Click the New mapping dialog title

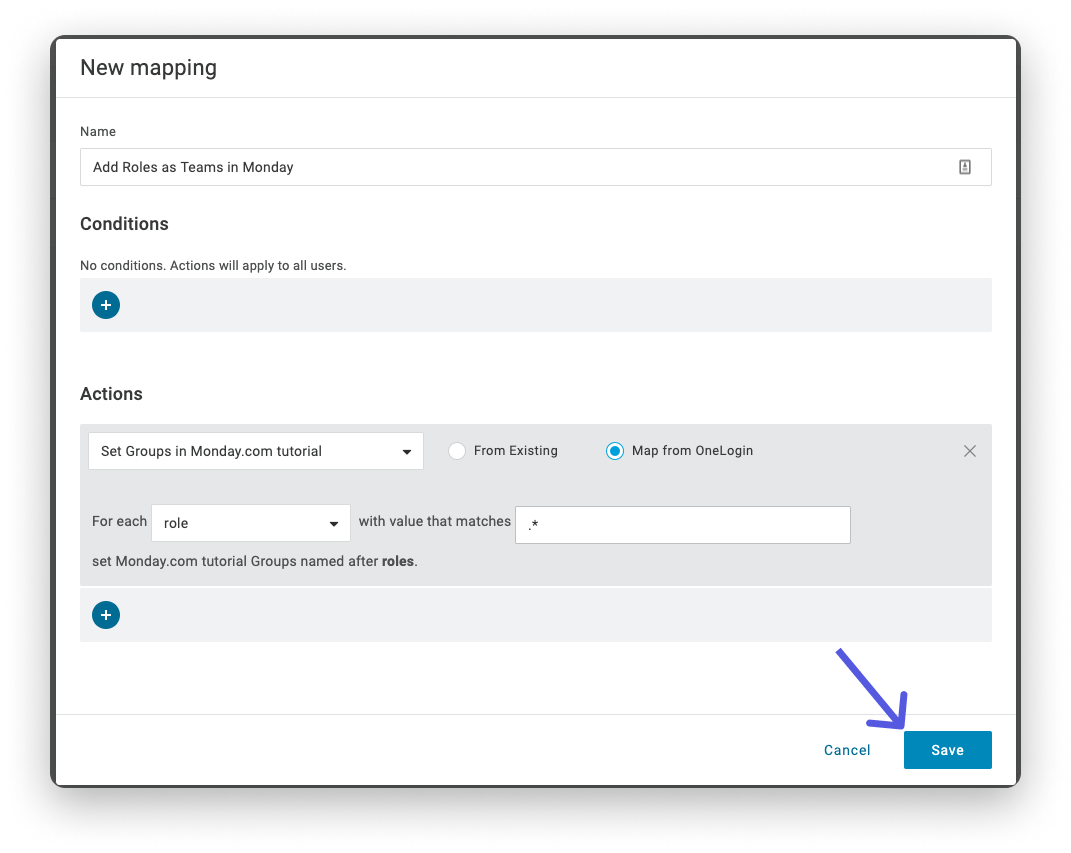pos(148,68)
